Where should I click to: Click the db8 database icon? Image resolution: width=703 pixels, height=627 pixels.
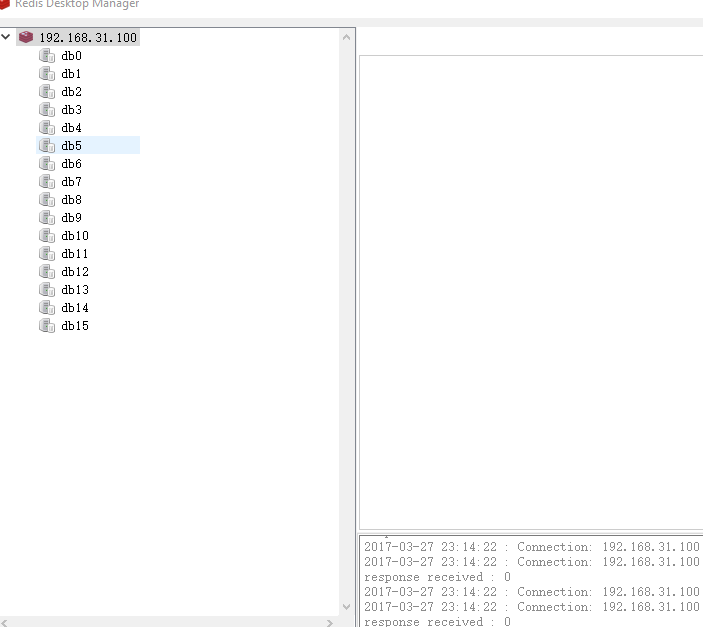(47, 200)
